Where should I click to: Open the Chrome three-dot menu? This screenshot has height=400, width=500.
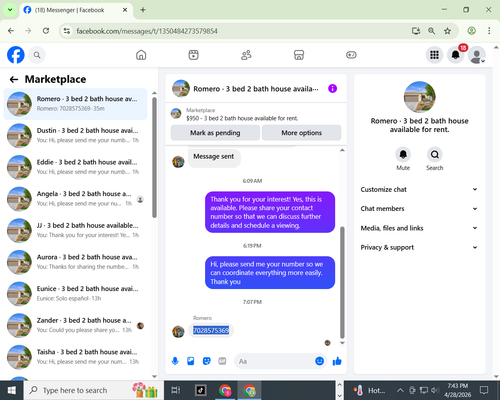click(489, 31)
